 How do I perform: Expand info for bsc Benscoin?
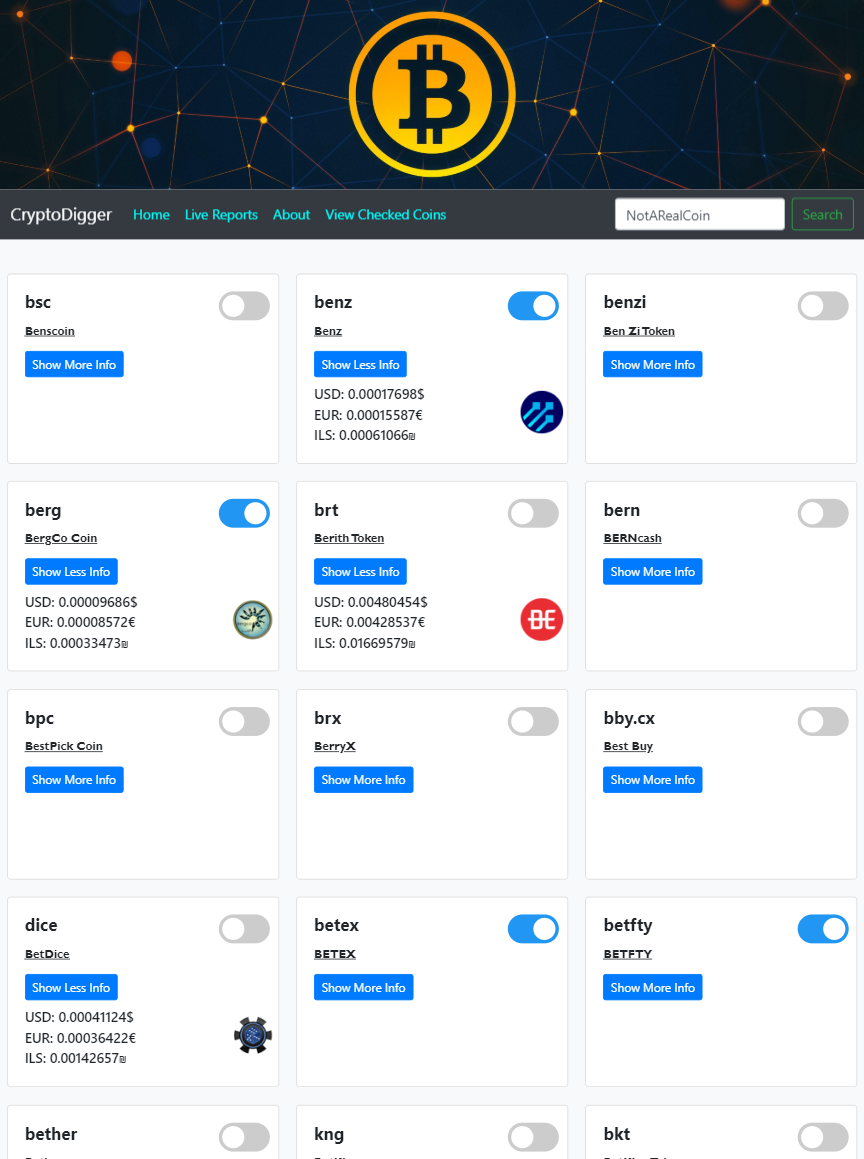(74, 364)
